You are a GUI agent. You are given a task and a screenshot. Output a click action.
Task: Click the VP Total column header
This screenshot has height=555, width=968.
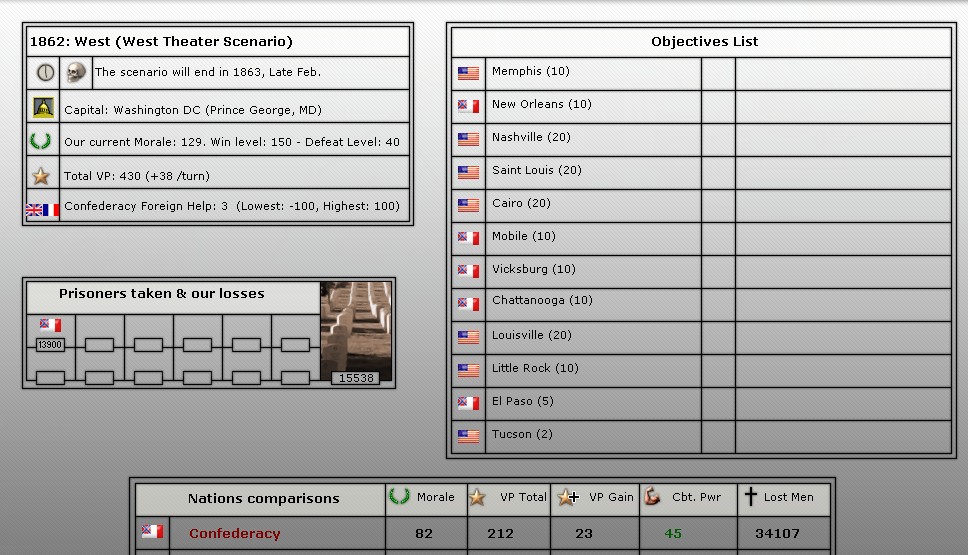click(x=509, y=497)
